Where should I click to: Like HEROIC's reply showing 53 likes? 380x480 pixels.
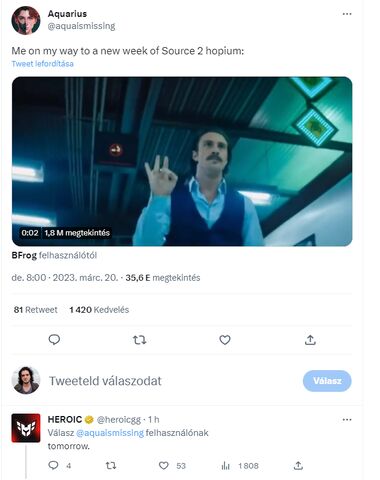point(163,466)
